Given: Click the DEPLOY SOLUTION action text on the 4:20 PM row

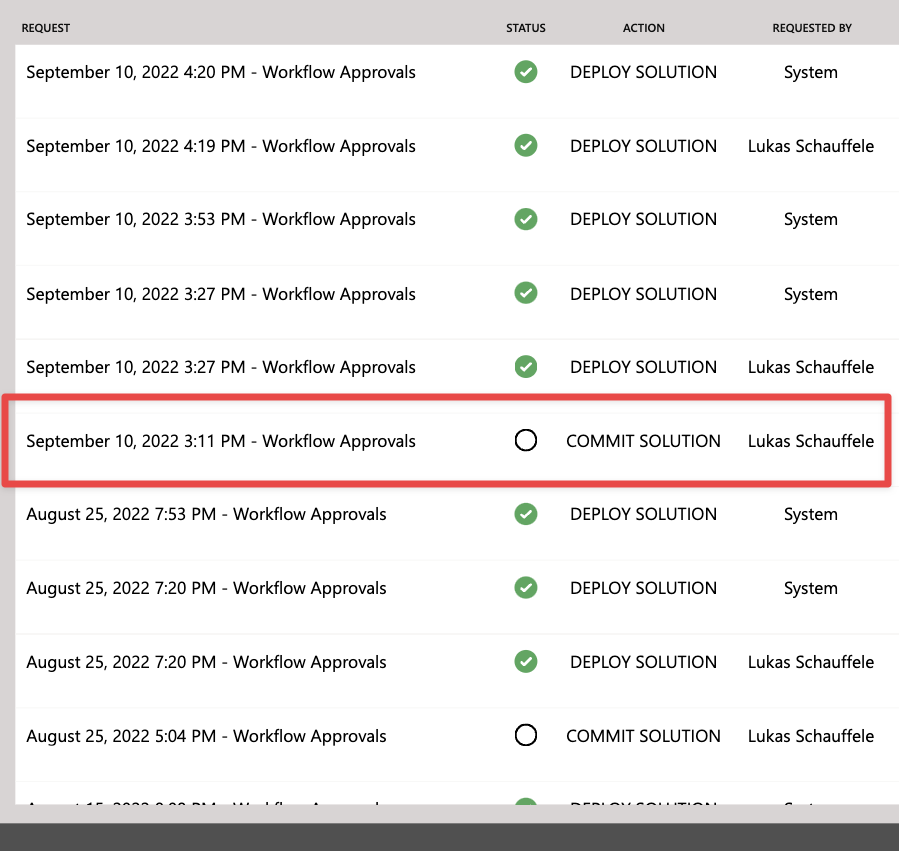Looking at the screenshot, I should pyautogui.click(x=643, y=72).
